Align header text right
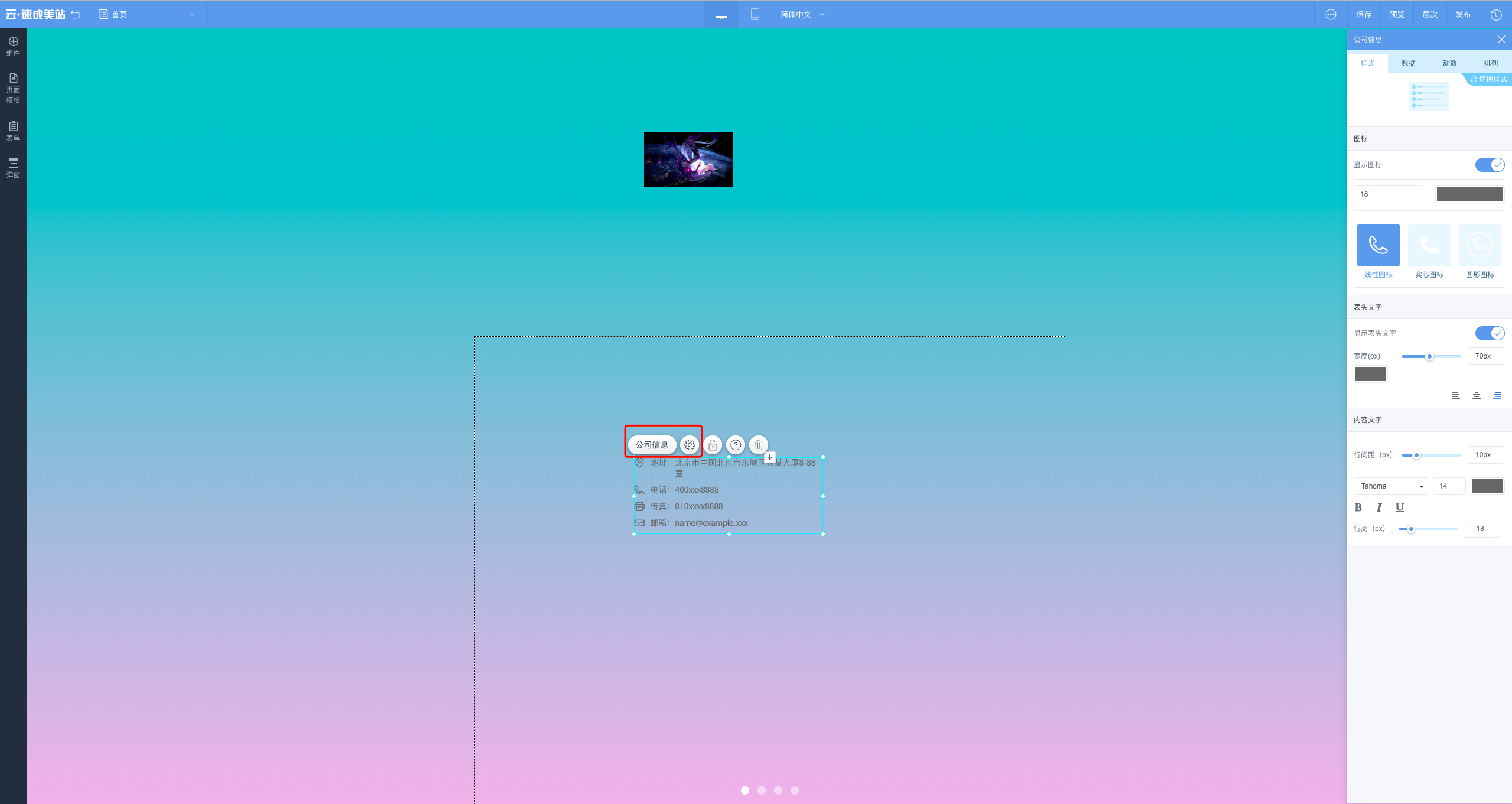The height and width of the screenshot is (804, 1512). click(x=1497, y=395)
